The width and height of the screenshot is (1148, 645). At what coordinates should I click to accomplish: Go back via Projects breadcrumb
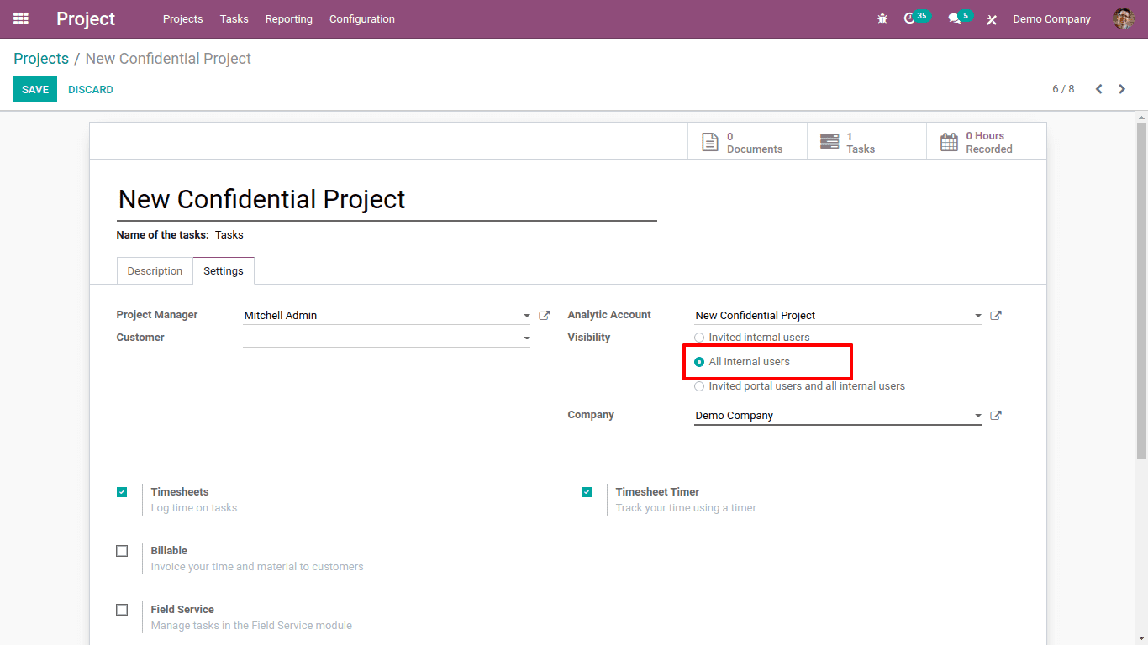(x=41, y=59)
